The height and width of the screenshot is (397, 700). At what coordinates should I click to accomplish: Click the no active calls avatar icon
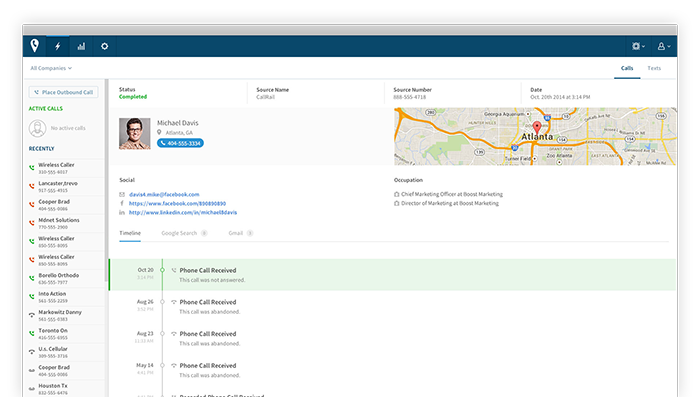37,128
